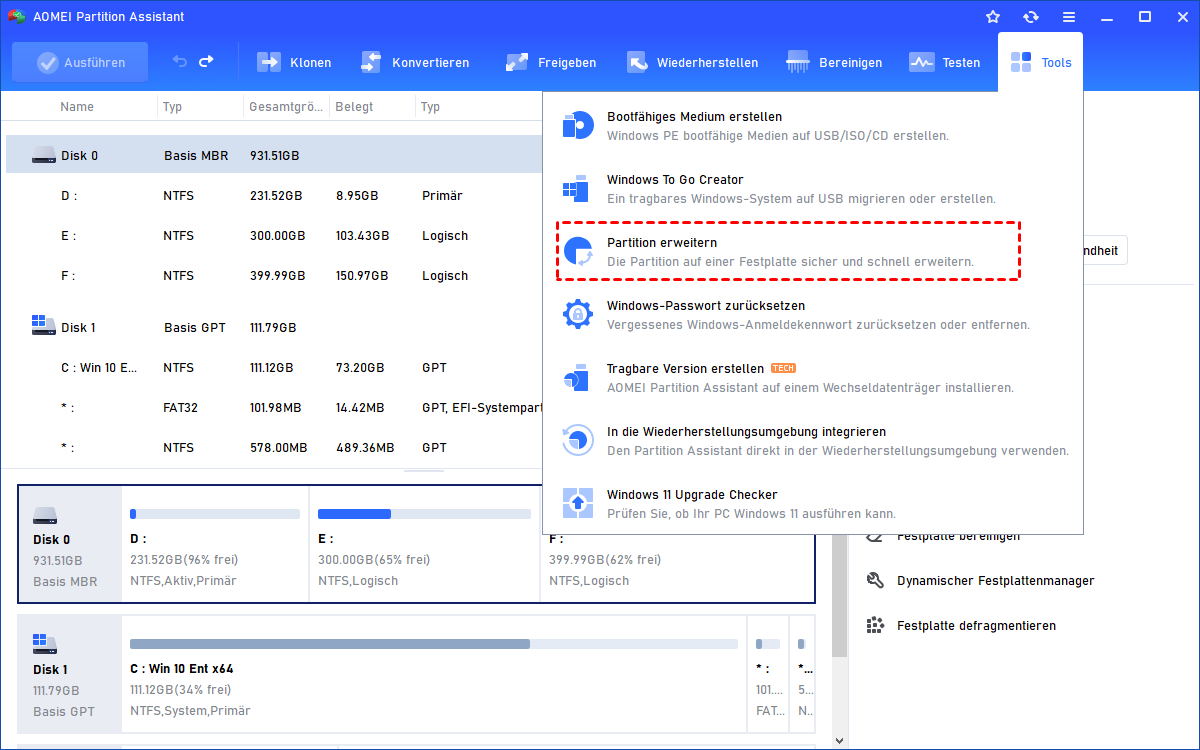Click the Partition erweitern pie icon
1200x750 pixels.
click(x=578, y=251)
